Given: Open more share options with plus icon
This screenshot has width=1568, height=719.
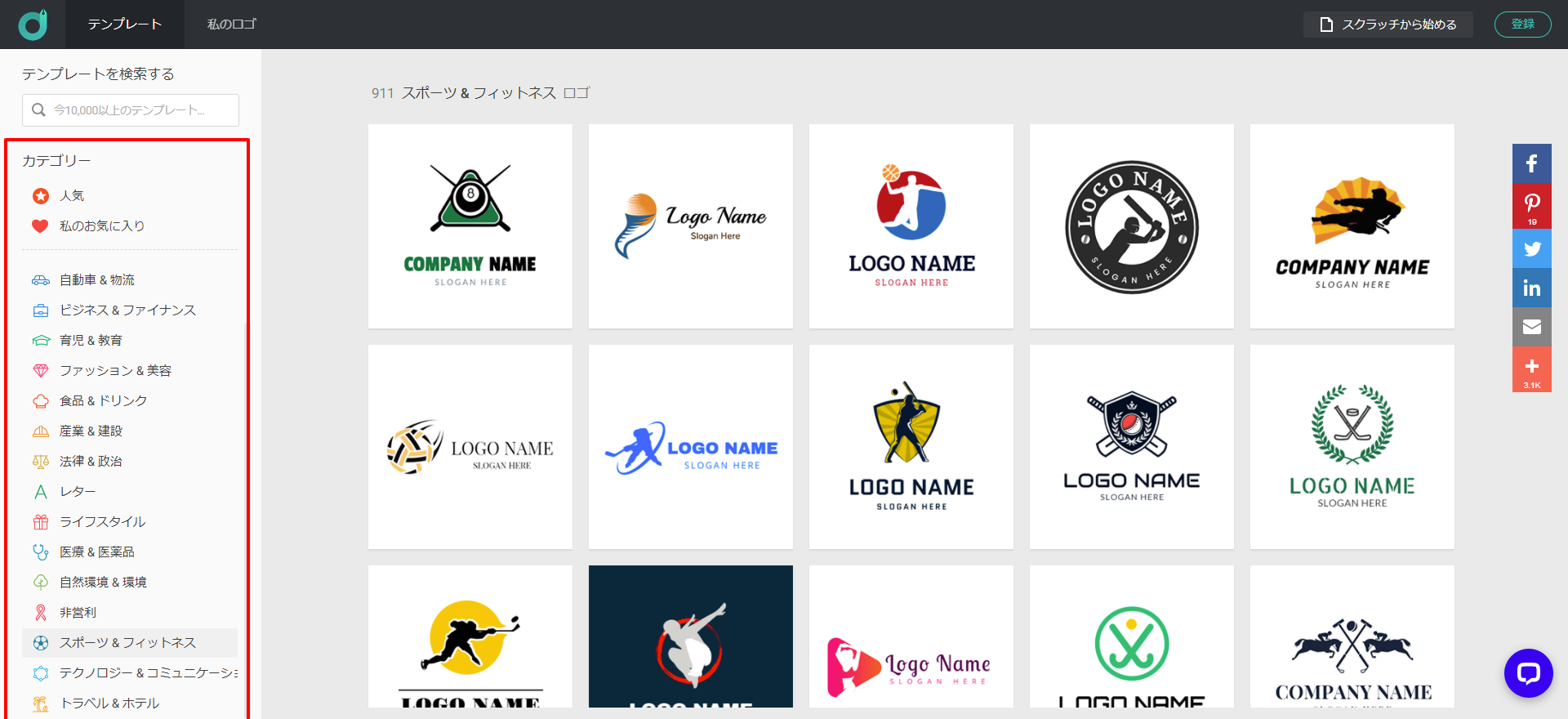Looking at the screenshot, I should point(1531,369).
